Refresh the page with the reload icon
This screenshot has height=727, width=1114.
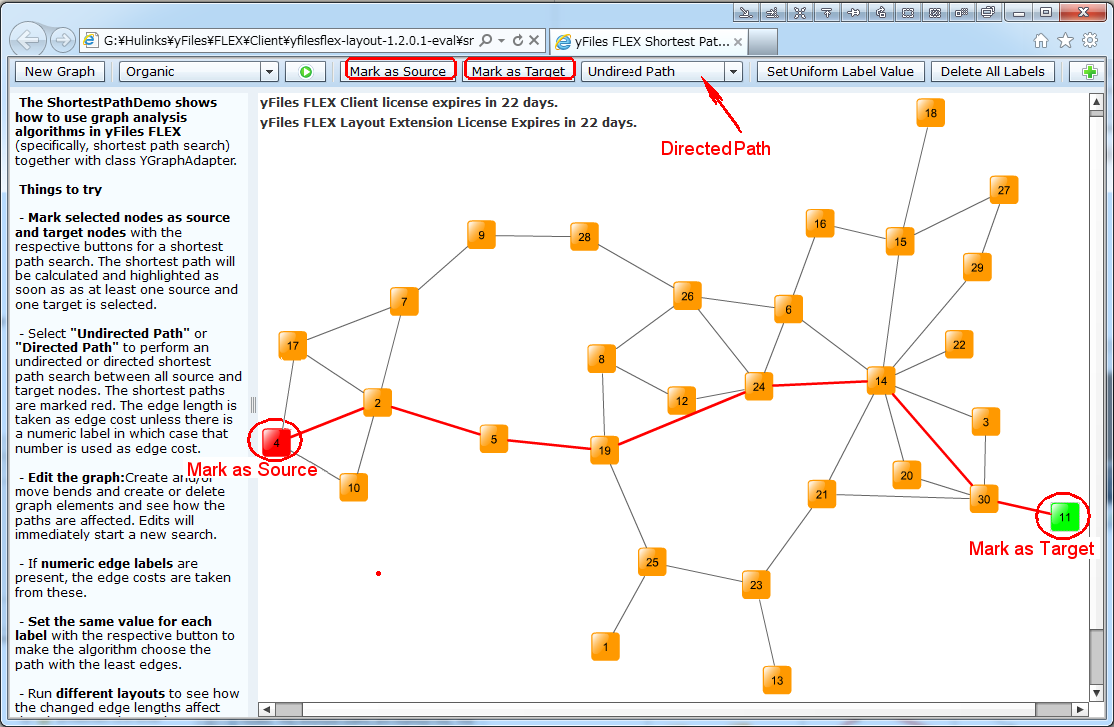(518, 41)
